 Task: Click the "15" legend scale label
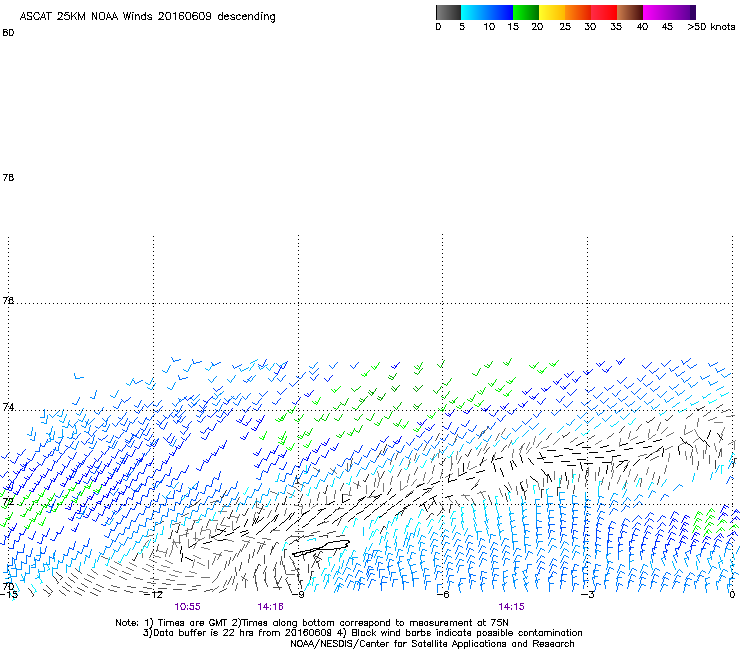513,27
